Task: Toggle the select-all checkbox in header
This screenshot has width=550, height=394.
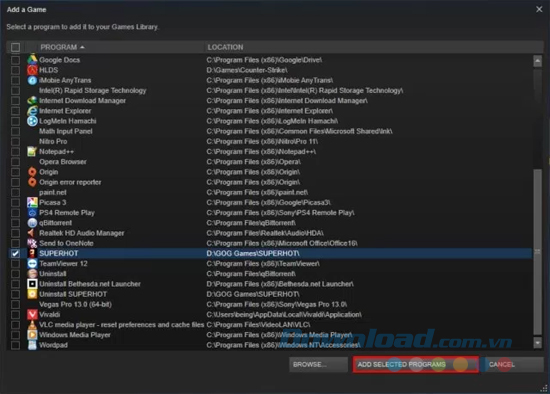Action: pos(15,47)
